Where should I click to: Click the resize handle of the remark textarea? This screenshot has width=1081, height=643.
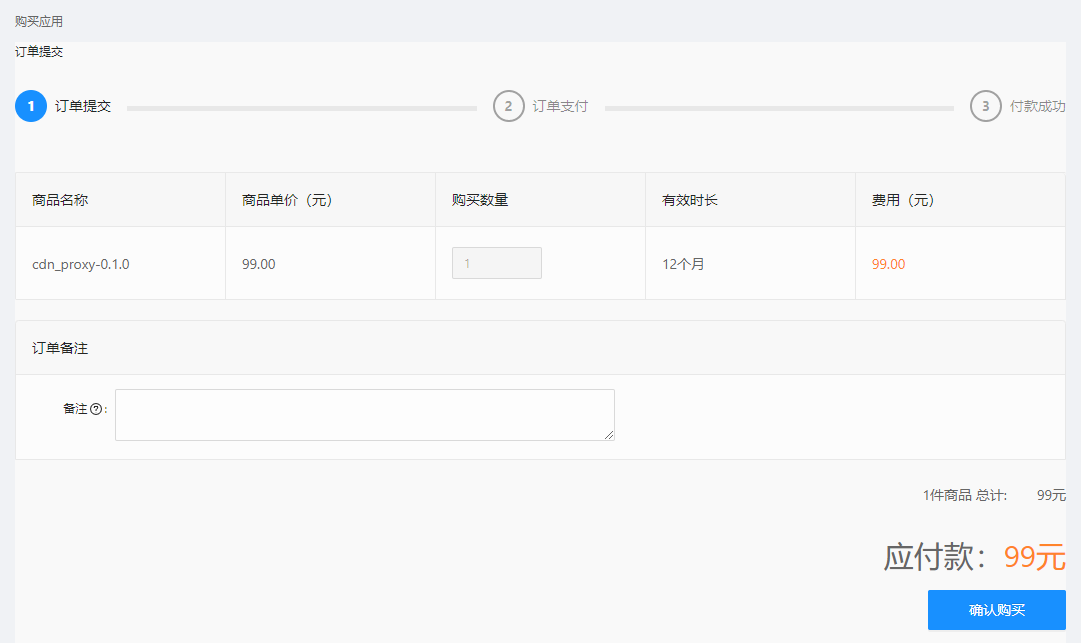click(x=608, y=434)
